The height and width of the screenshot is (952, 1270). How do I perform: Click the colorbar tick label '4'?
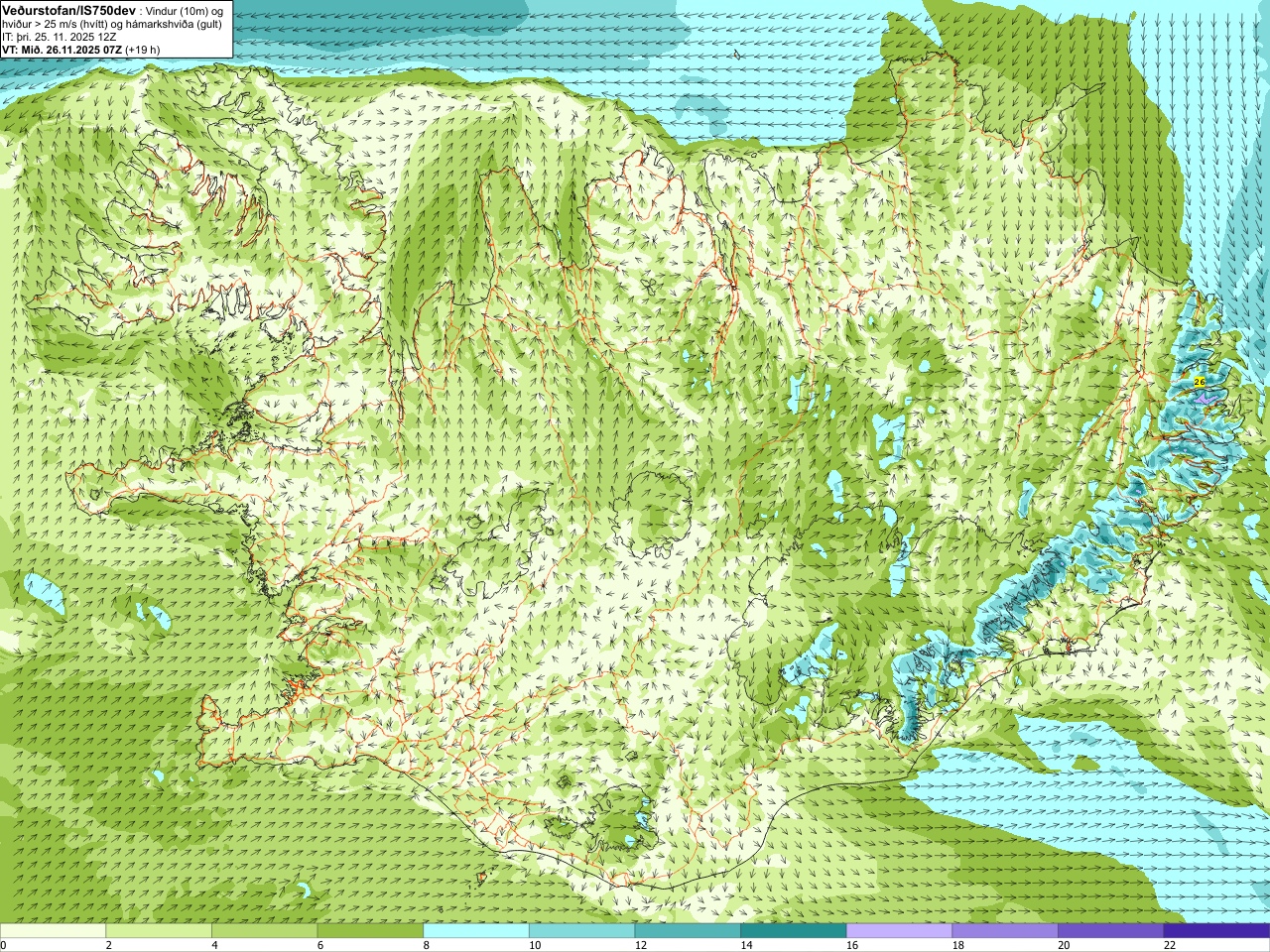pos(214,945)
